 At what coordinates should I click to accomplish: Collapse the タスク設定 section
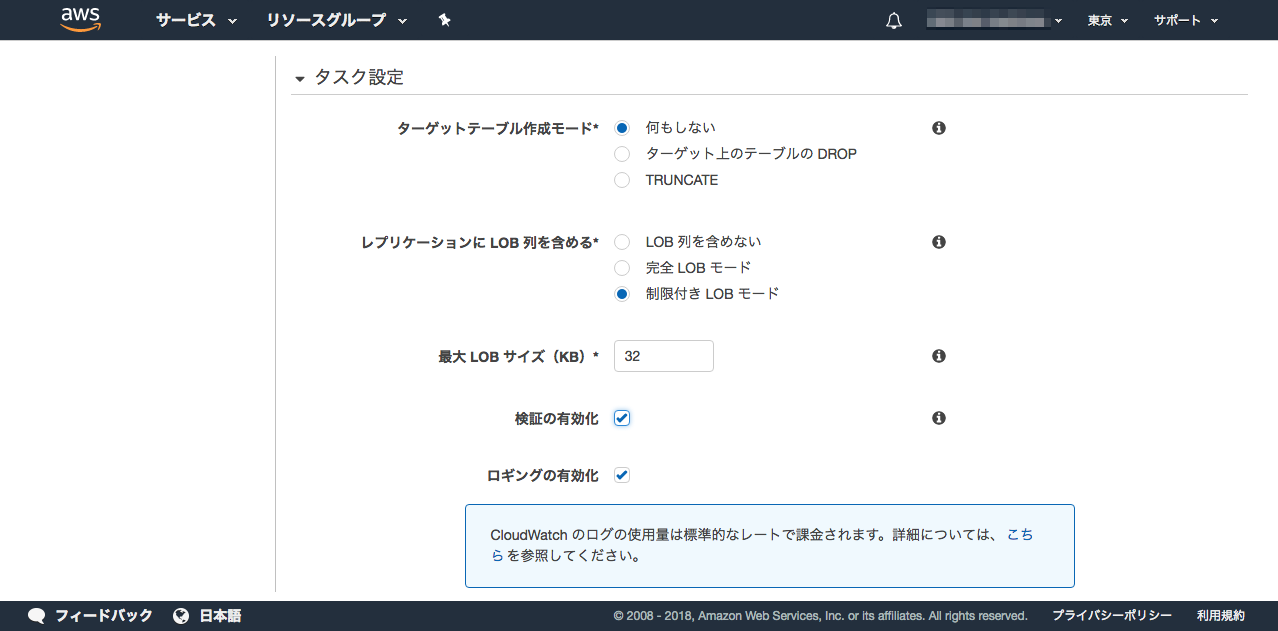coord(299,79)
